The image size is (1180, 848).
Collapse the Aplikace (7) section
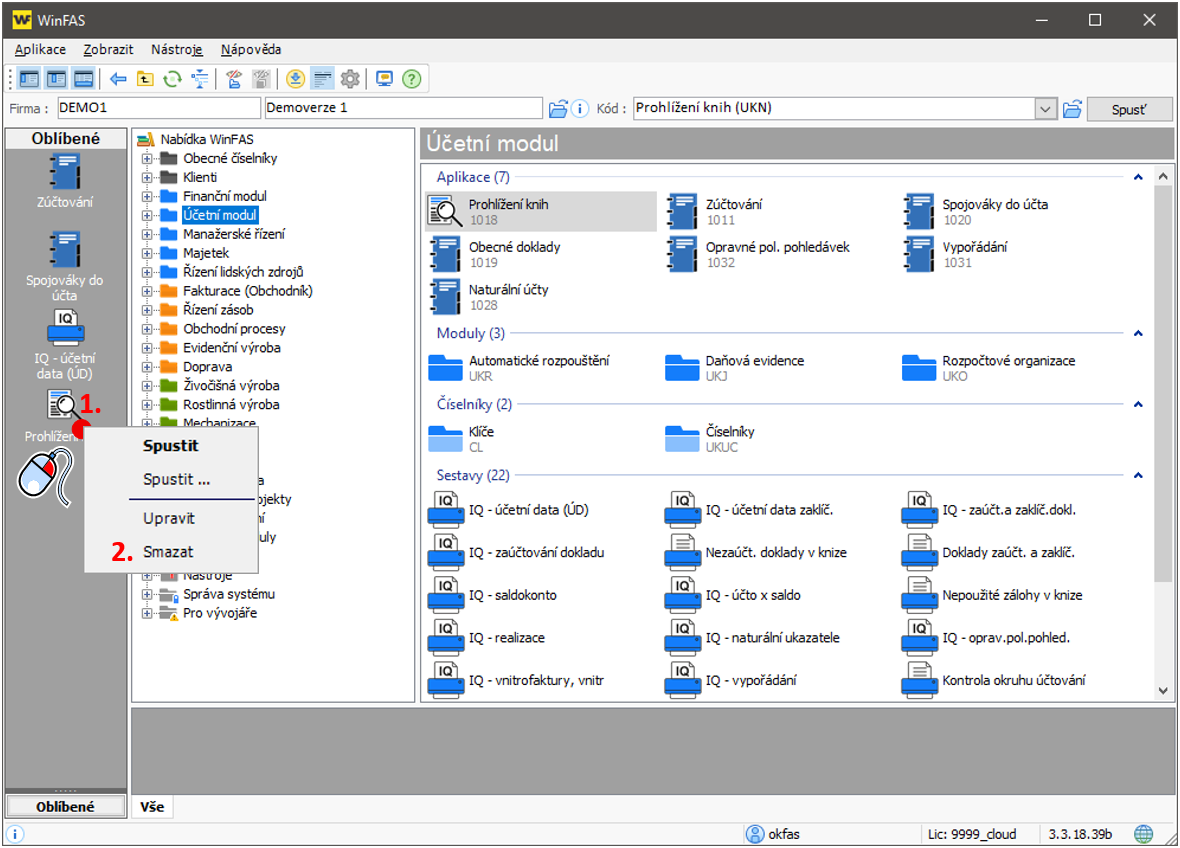click(1138, 177)
